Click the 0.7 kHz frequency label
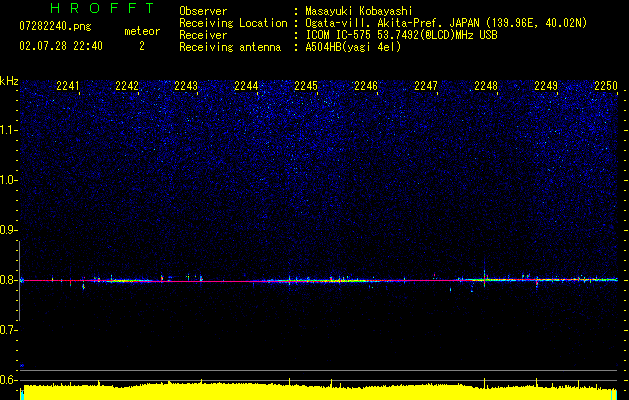 point(9,330)
